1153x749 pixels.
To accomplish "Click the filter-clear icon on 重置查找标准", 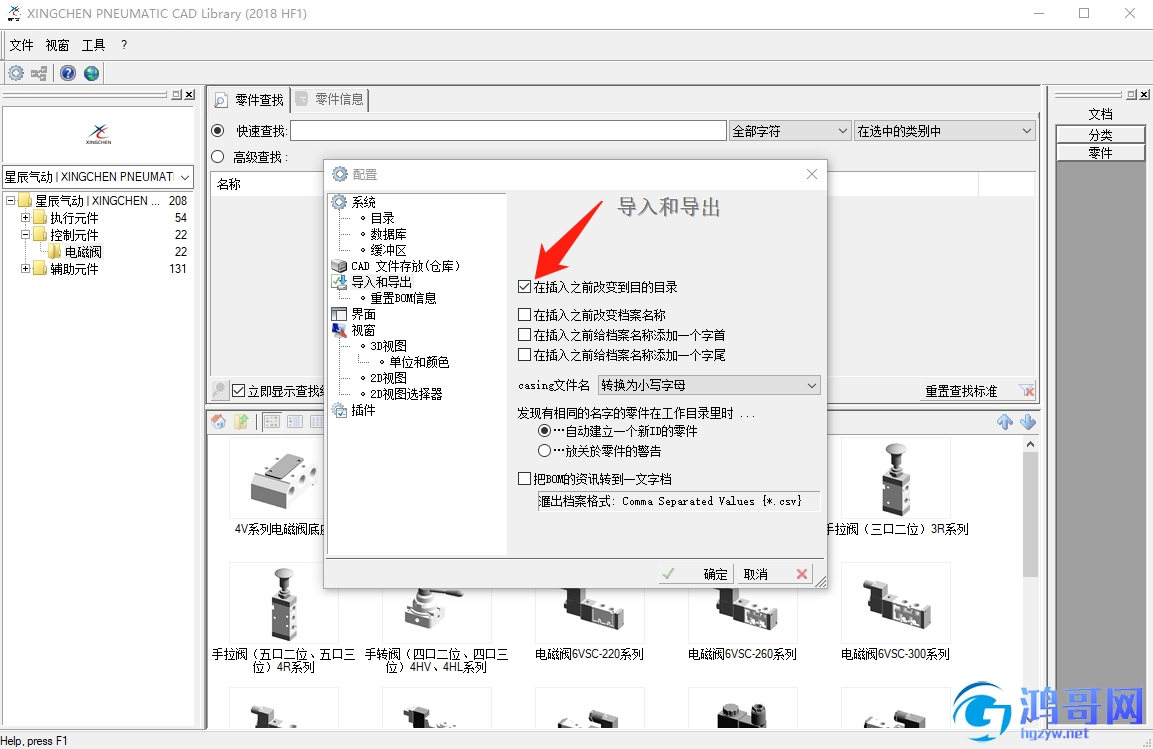I will pyautogui.click(x=1027, y=390).
